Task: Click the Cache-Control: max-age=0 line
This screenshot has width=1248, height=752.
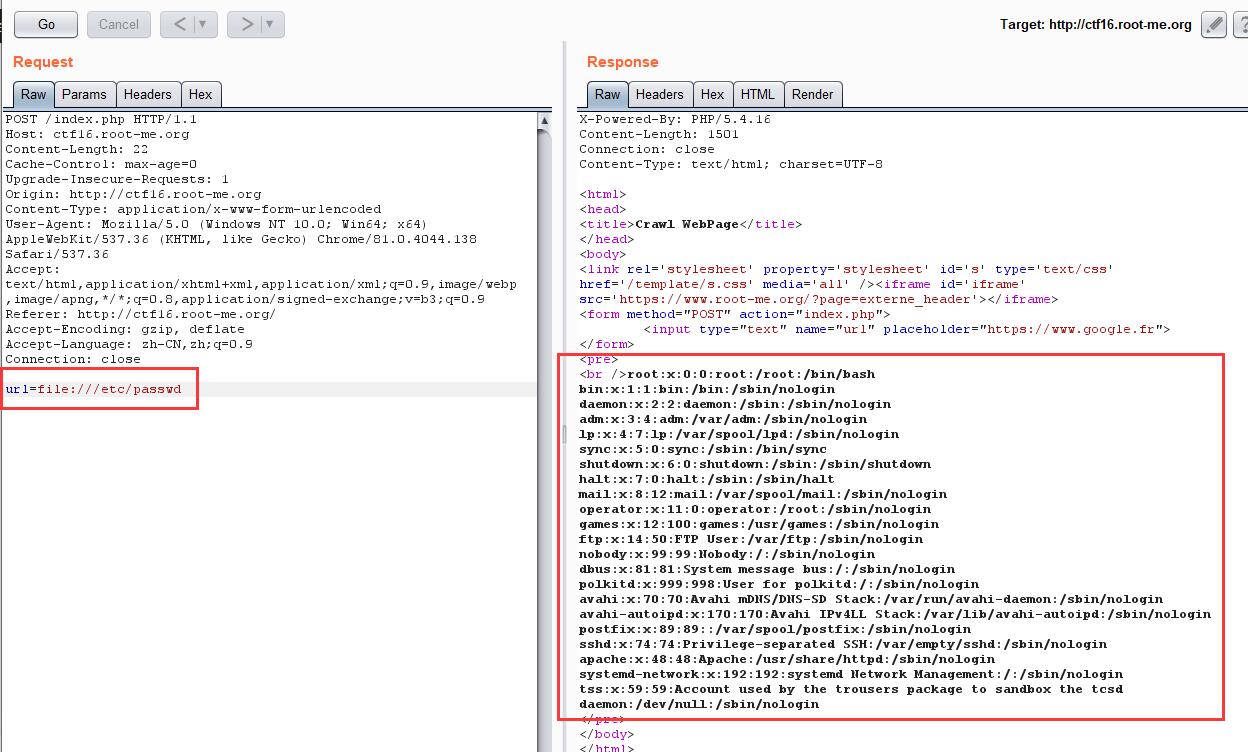Action: pos(101,164)
